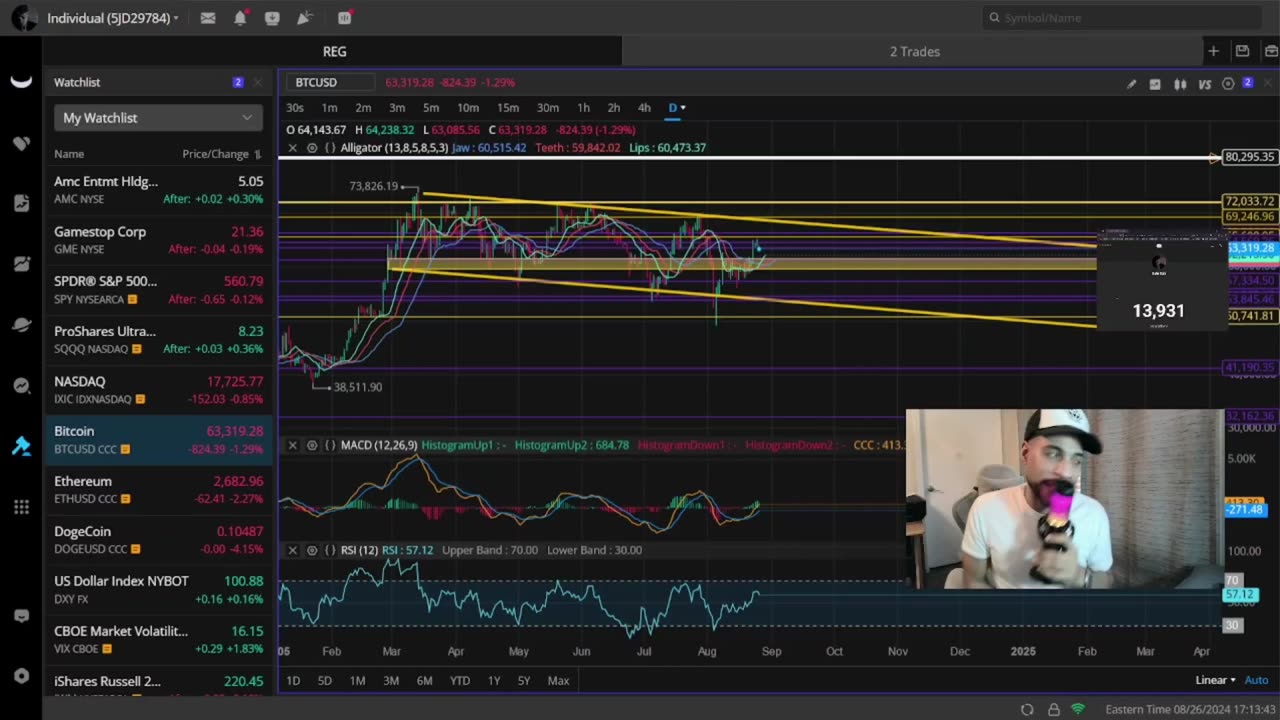Toggle RSI indicator visibility eye
1280x720 pixels.
pyautogui.click(x=312, y=550)
